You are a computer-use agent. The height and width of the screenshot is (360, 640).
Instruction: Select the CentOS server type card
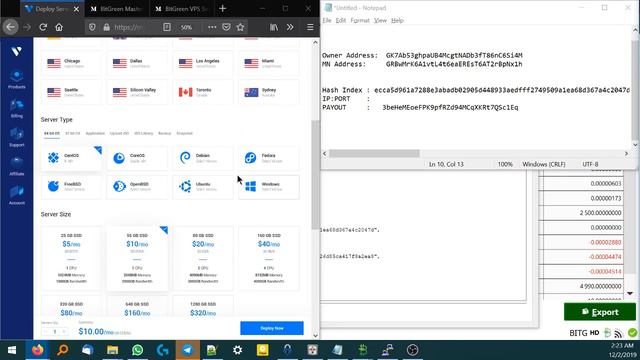71,158
